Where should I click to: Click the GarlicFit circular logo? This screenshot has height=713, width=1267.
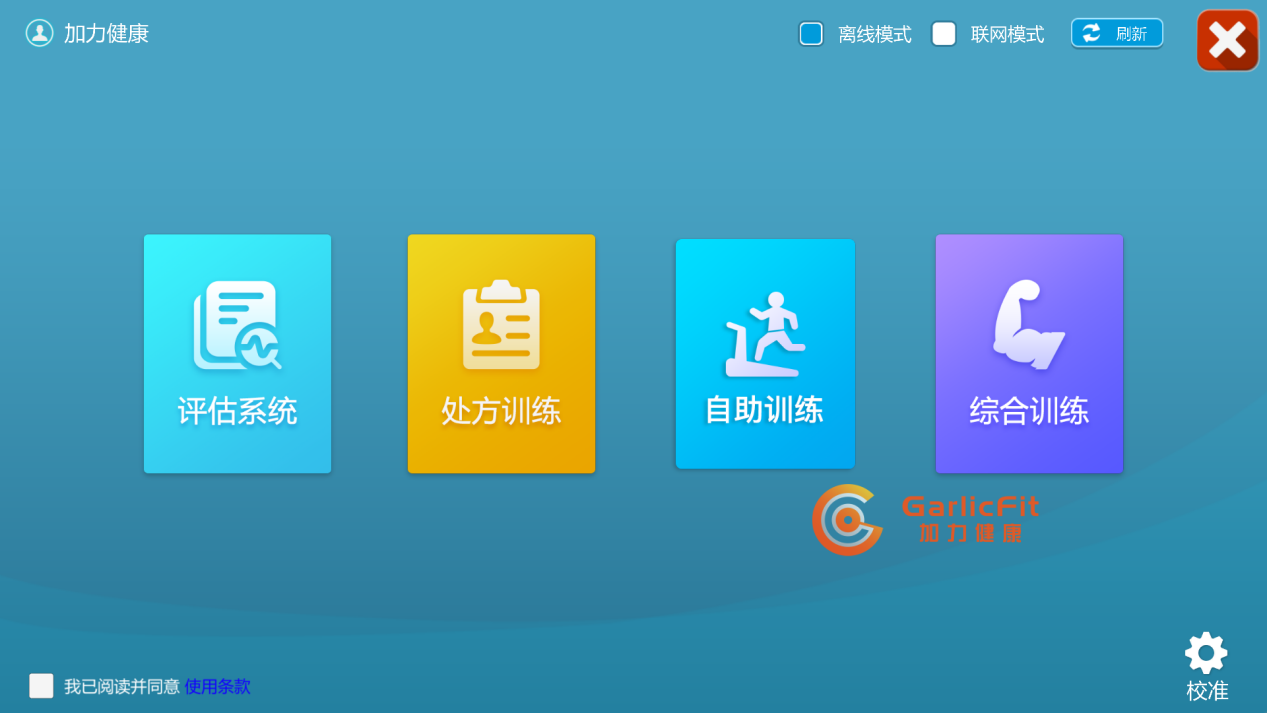(847, 520)
